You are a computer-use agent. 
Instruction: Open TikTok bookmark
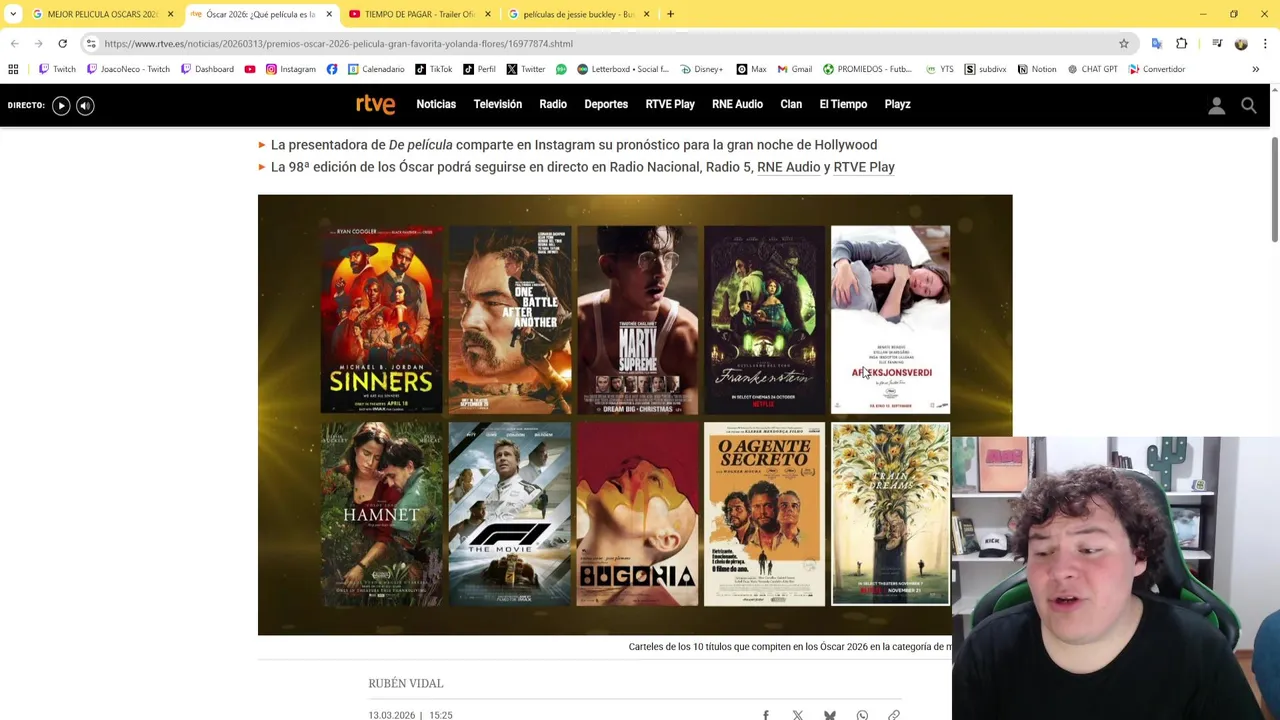click(x=434, y=69)
